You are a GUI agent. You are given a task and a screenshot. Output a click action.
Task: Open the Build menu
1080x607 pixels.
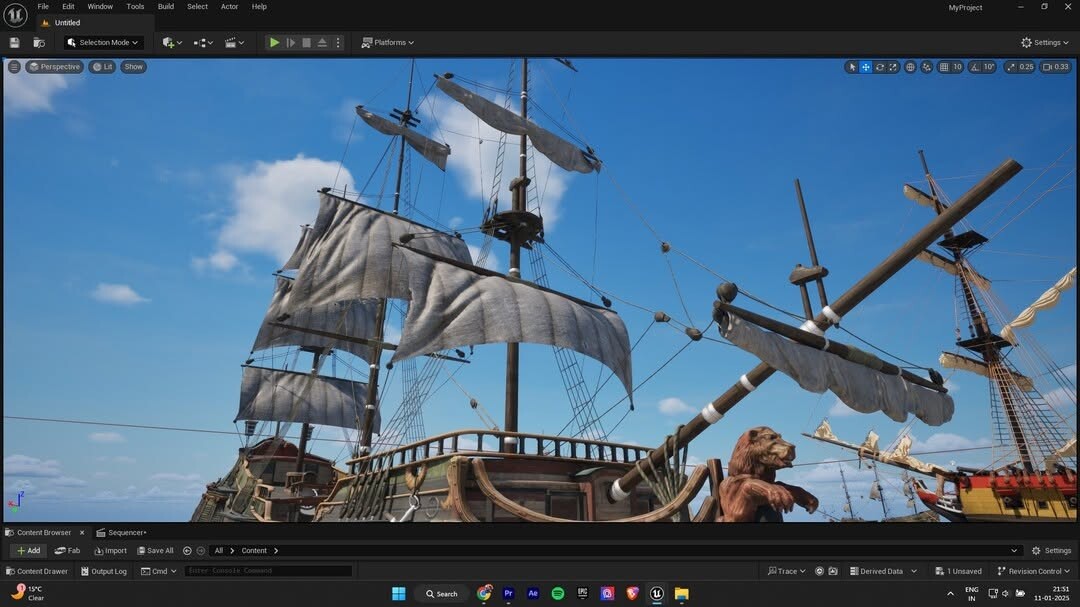165,6
